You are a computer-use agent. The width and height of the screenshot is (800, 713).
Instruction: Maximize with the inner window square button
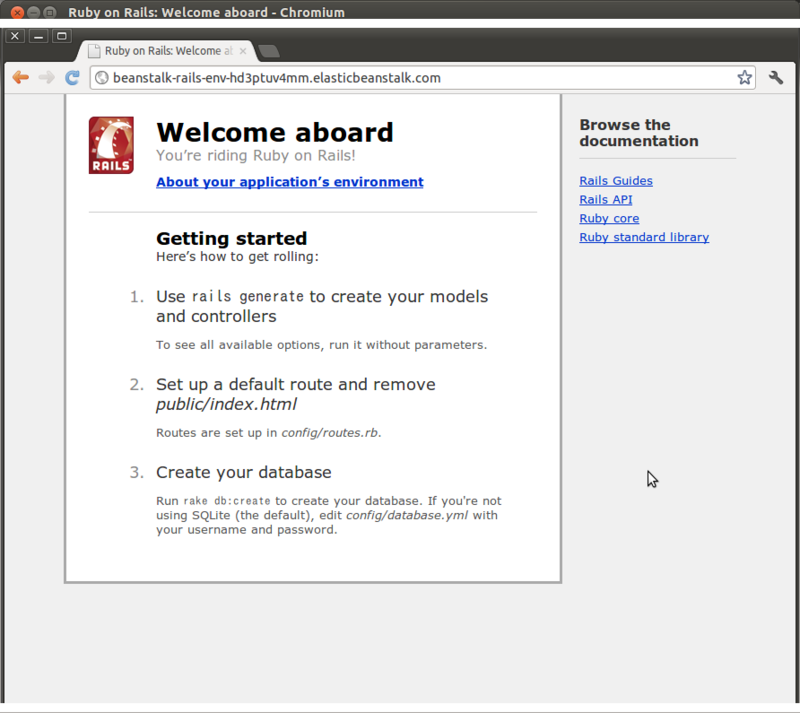pyautogui.click(x=62, y=36)
